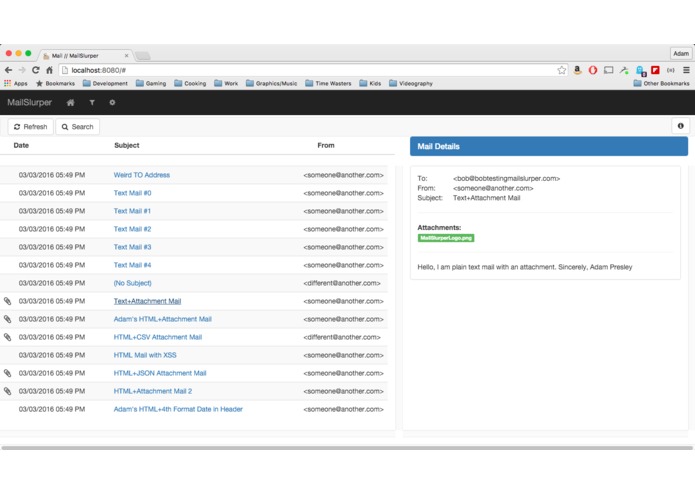Open the settings gear in navbar
Screen dimensions: 695x494
coord(112,102)
